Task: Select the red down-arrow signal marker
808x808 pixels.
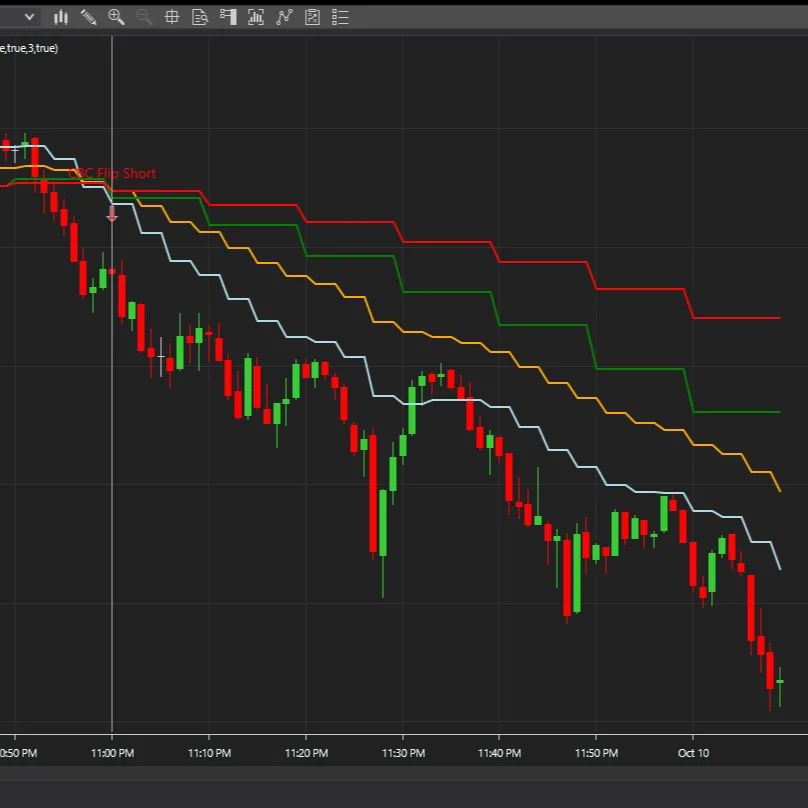Action: coord(112,214)
